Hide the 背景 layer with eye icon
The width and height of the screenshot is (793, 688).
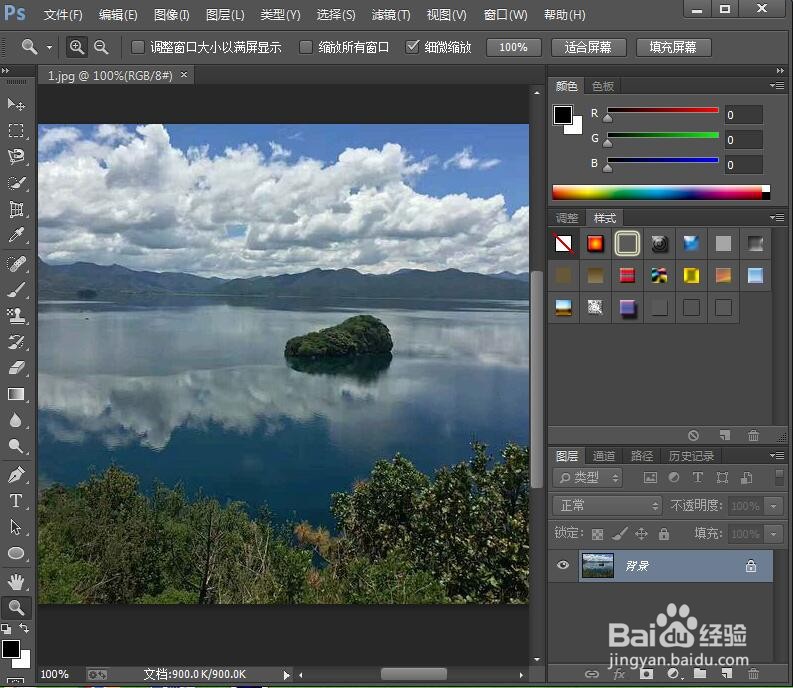[563, 565]
